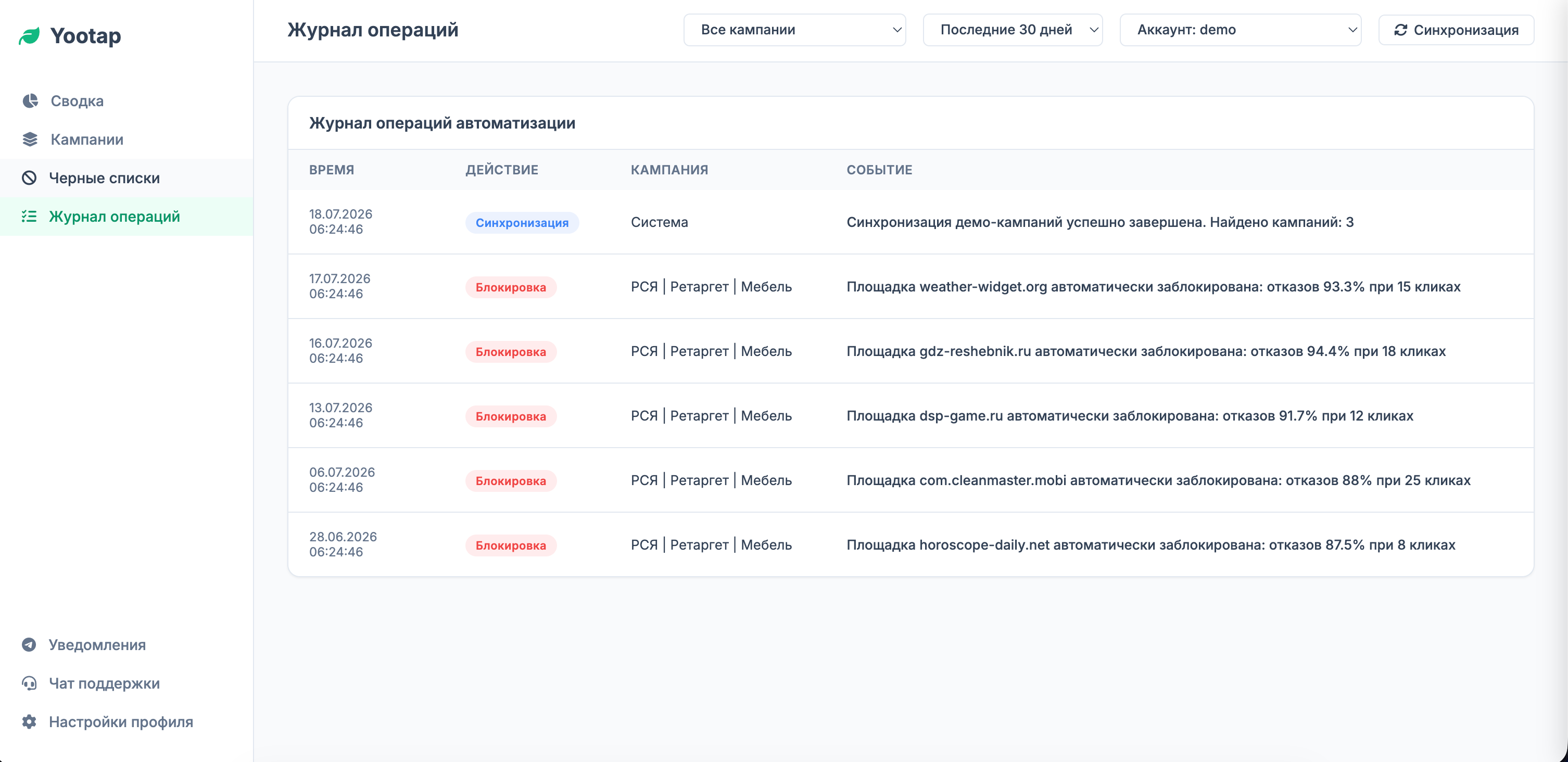Click РСЯ | Ретаргет | Мебель in 06.07.2026 row
The image size is (1568, 762).
(x=711, y=480)
